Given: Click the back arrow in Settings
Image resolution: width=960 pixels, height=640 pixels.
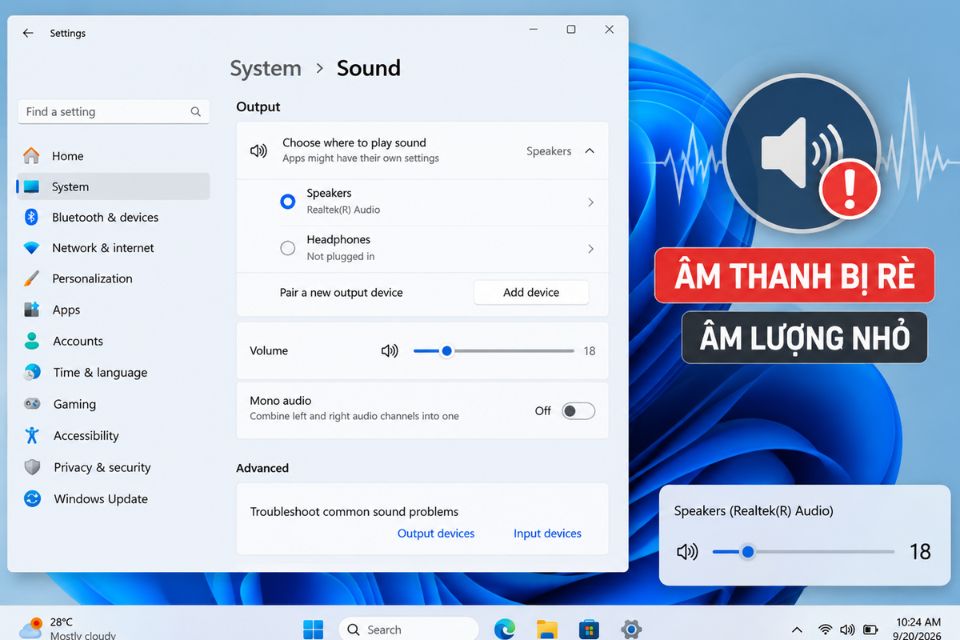Looking at the screenshot, I should coord(28,33).
